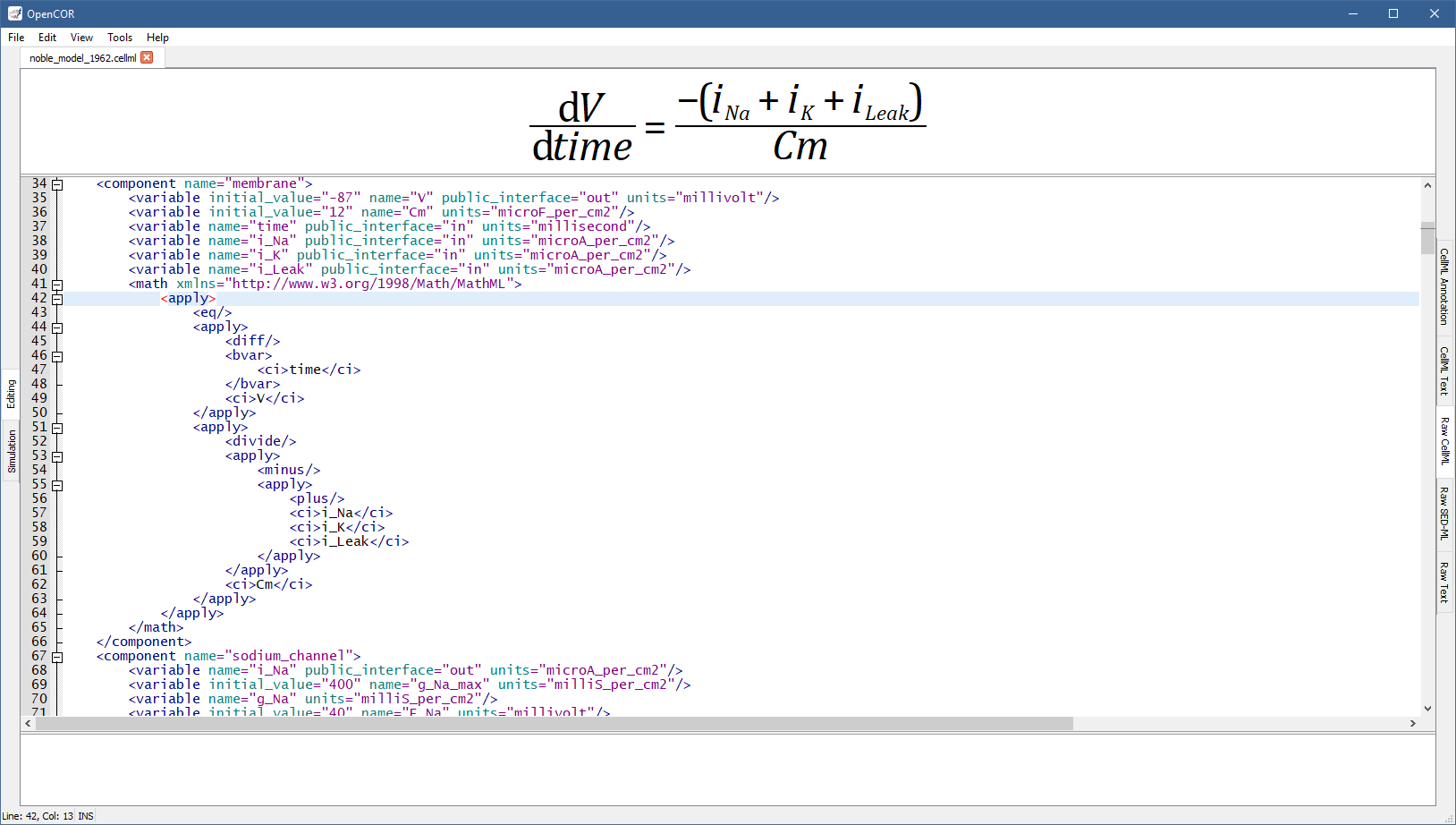Open the Tools menu

coord(120,38)
